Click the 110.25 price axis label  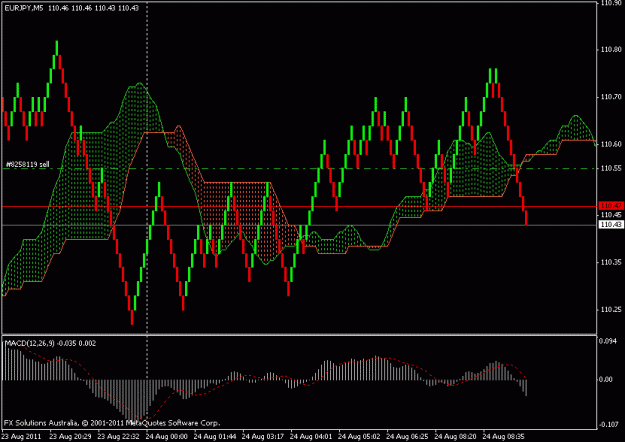pyautogui.click(x=611, y=310)
